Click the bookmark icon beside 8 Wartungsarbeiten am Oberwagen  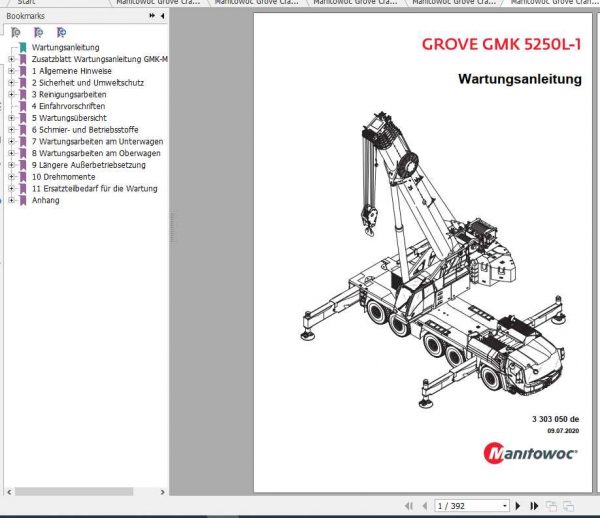[x=23, y=153]
